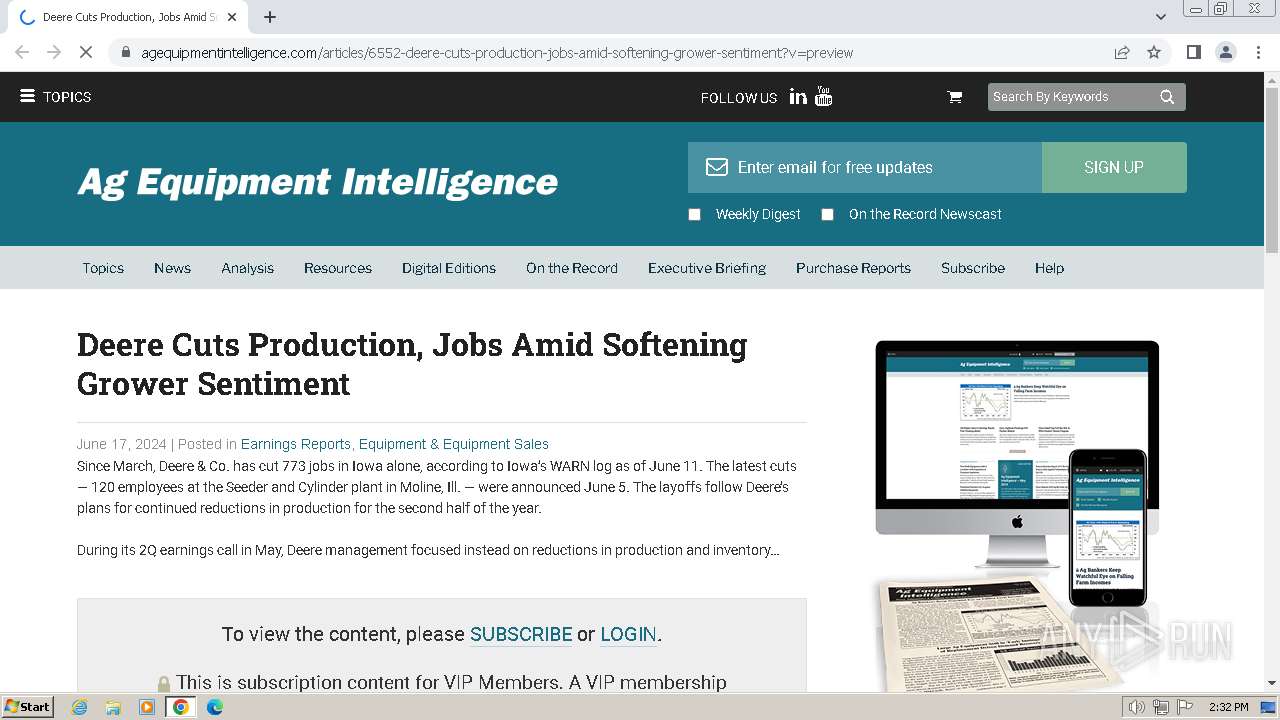Viewport: 1280px width, 720px height.
Task: Close the Deere Cuts Production tab
Action: (233, 17)
